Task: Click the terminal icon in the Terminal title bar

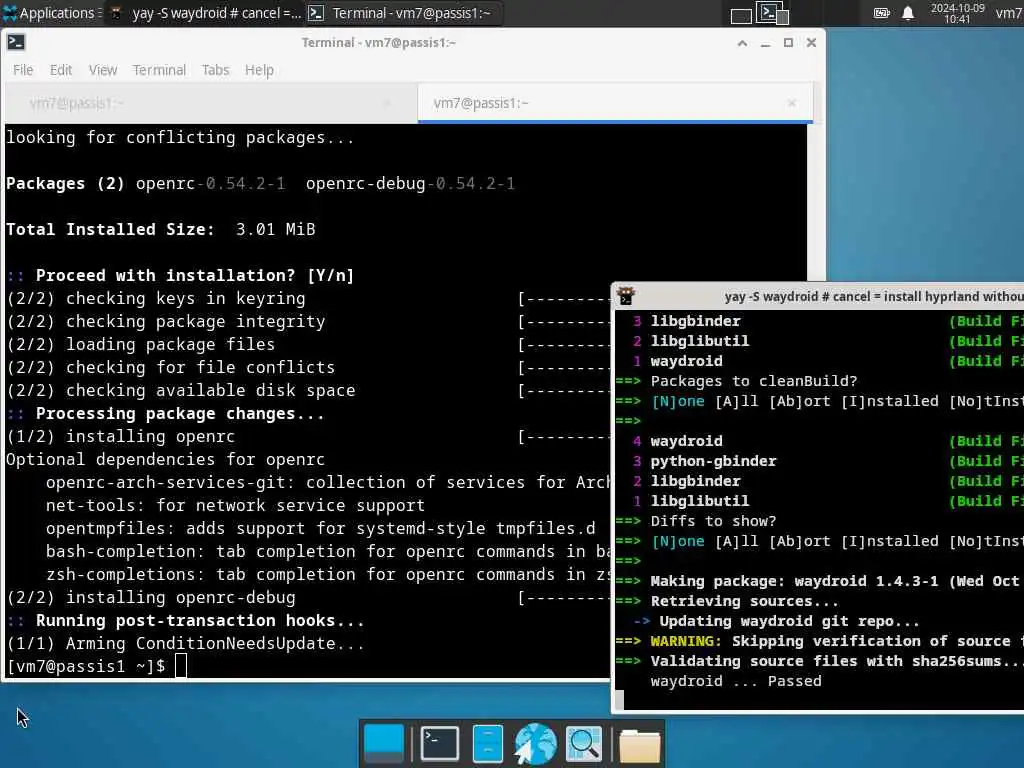Action: coord(16,42)
